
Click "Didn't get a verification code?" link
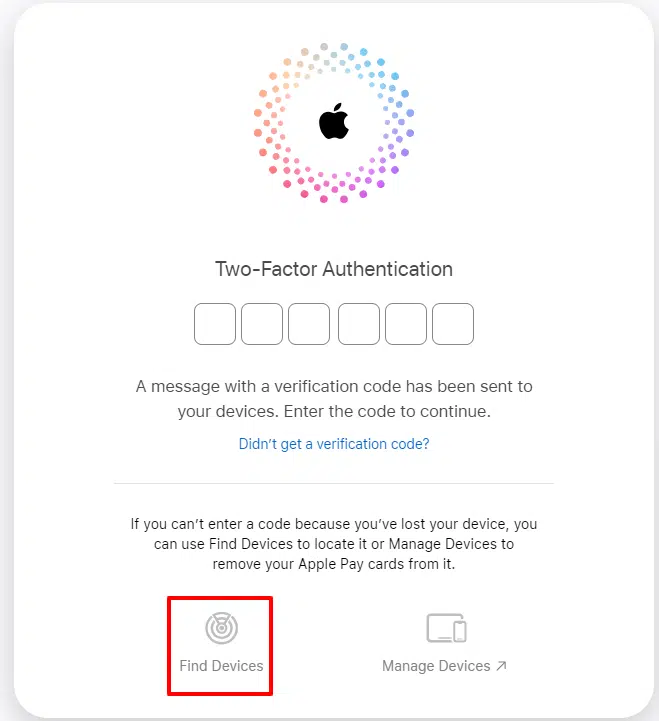pyautogui.click(x=334, y=444)
